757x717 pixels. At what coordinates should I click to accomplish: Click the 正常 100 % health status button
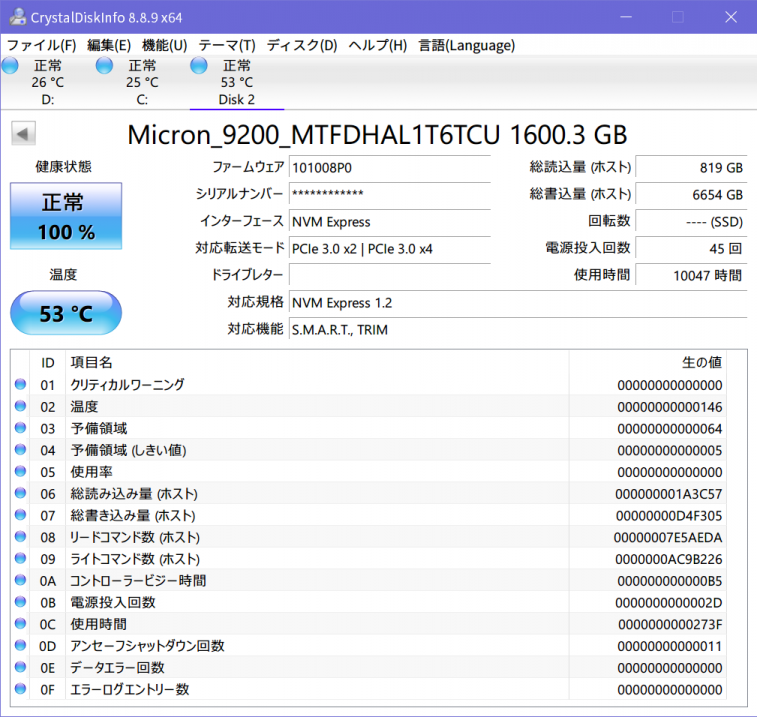click(66, 216)
